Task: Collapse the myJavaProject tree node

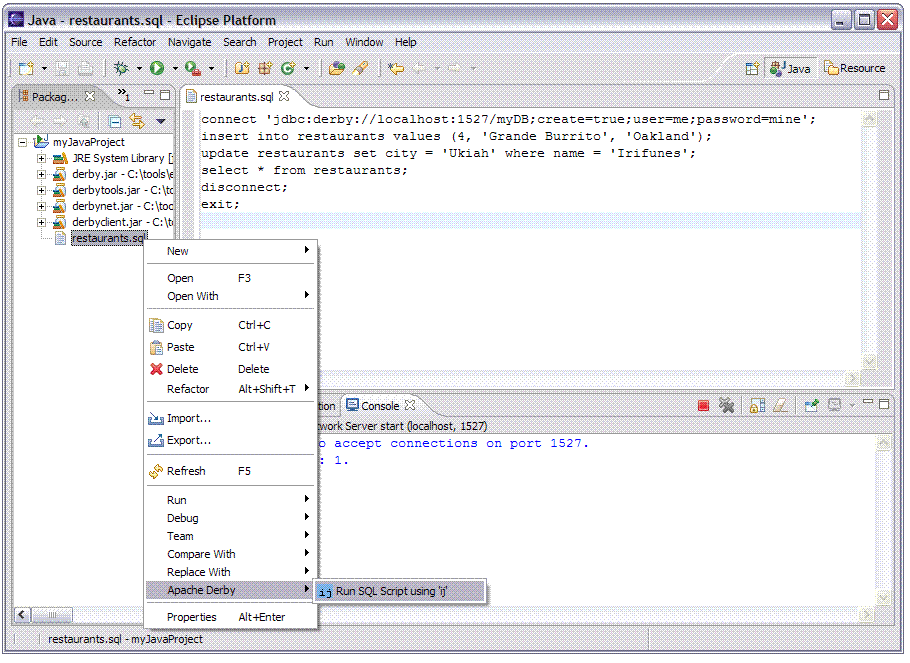Action: pos(23,142)
